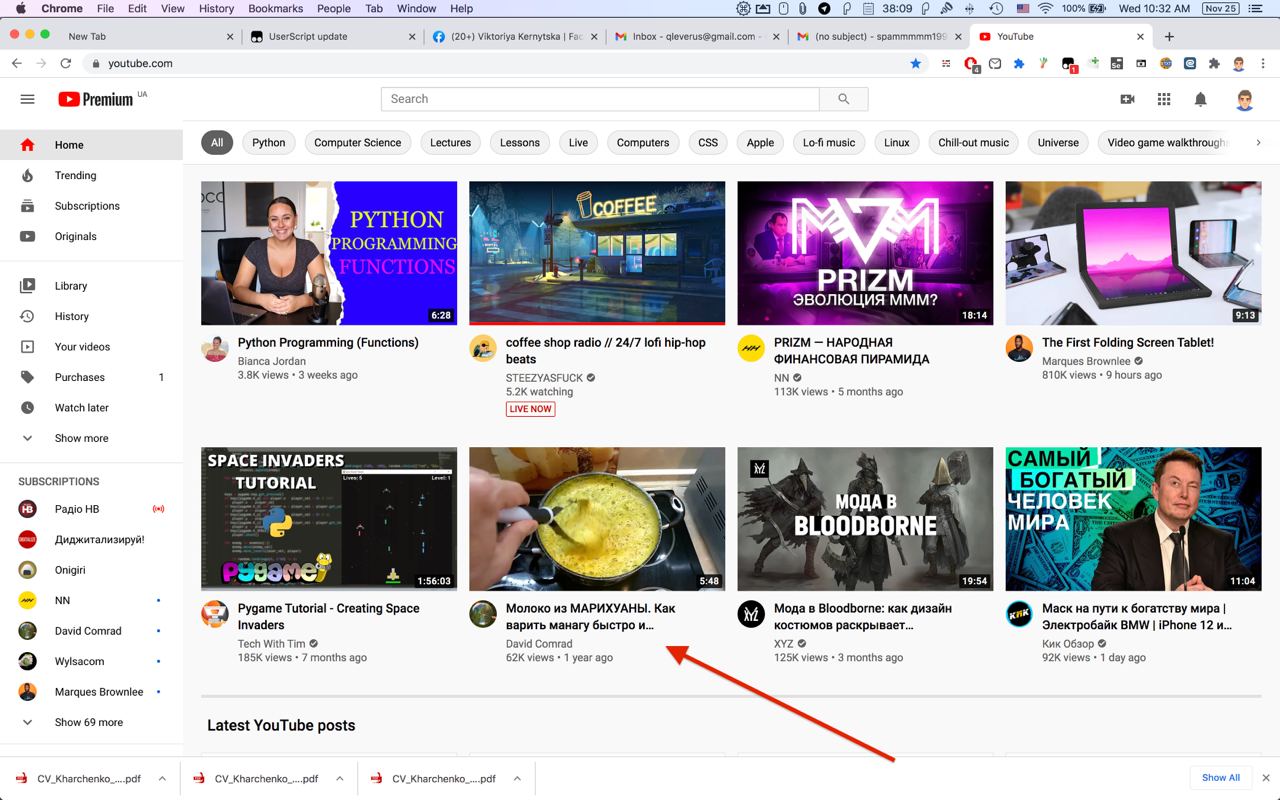Open Wylsacom subscription in sidebar
Screen dimensions: 1280x800
91,661
